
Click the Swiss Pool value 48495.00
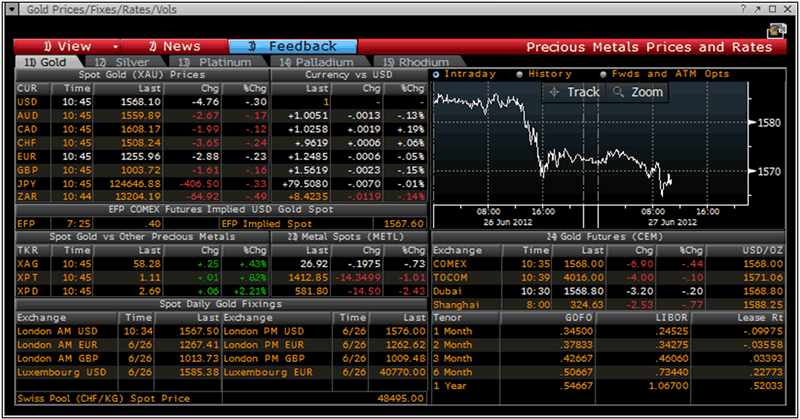[x=401, y=399]
